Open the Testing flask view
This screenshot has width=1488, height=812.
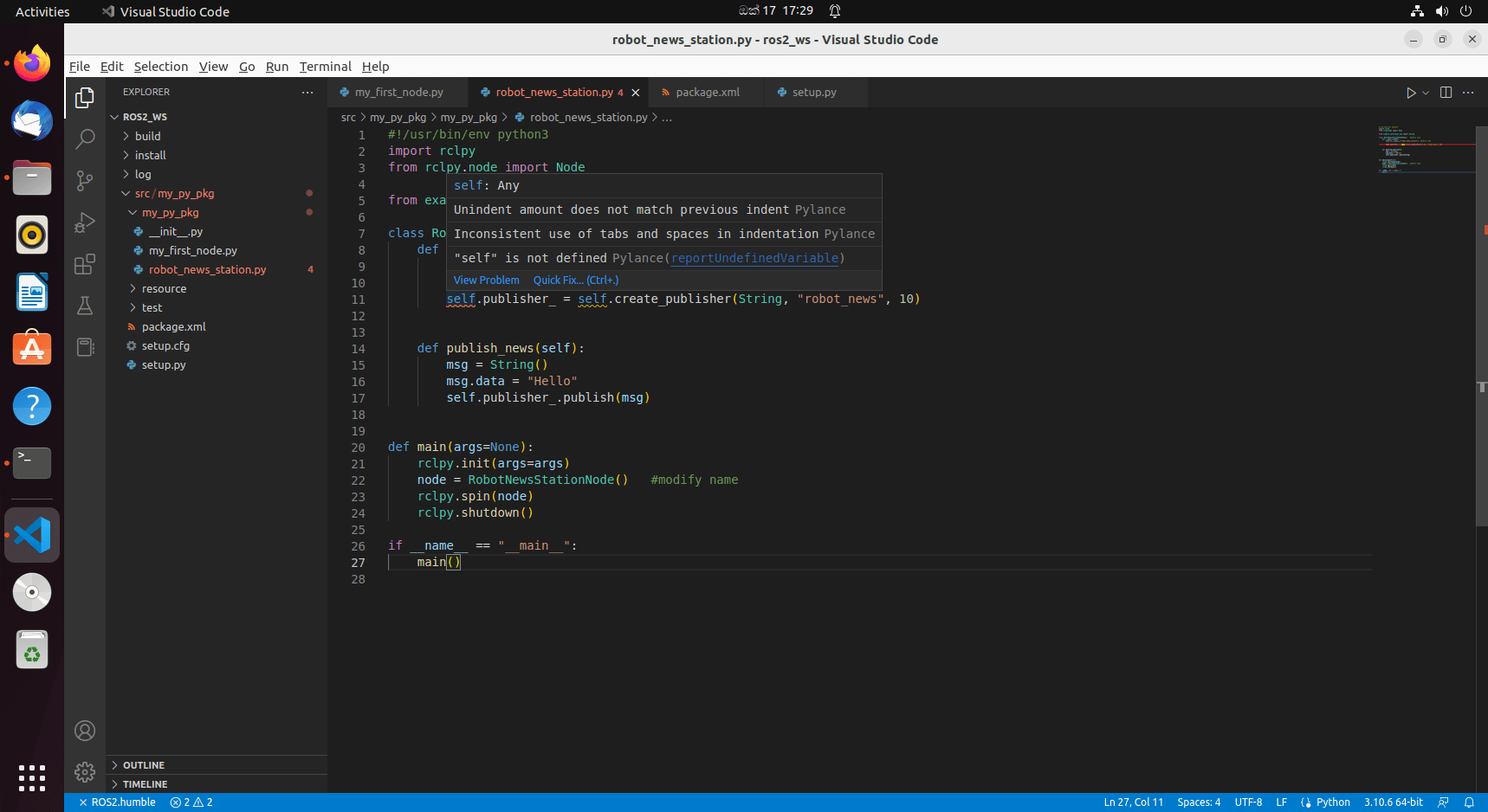(85, 306)
